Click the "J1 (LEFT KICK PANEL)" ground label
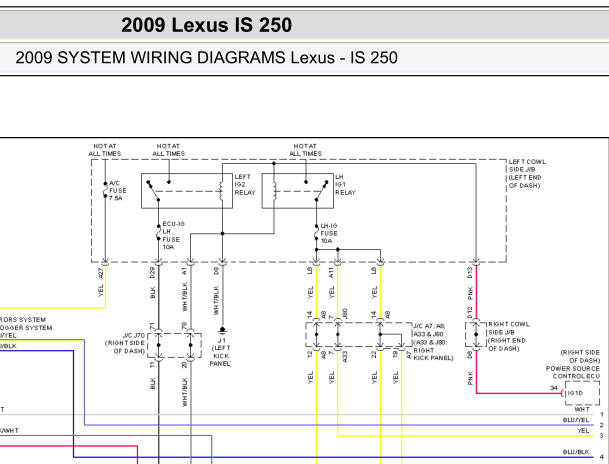 tap(221, 352)
